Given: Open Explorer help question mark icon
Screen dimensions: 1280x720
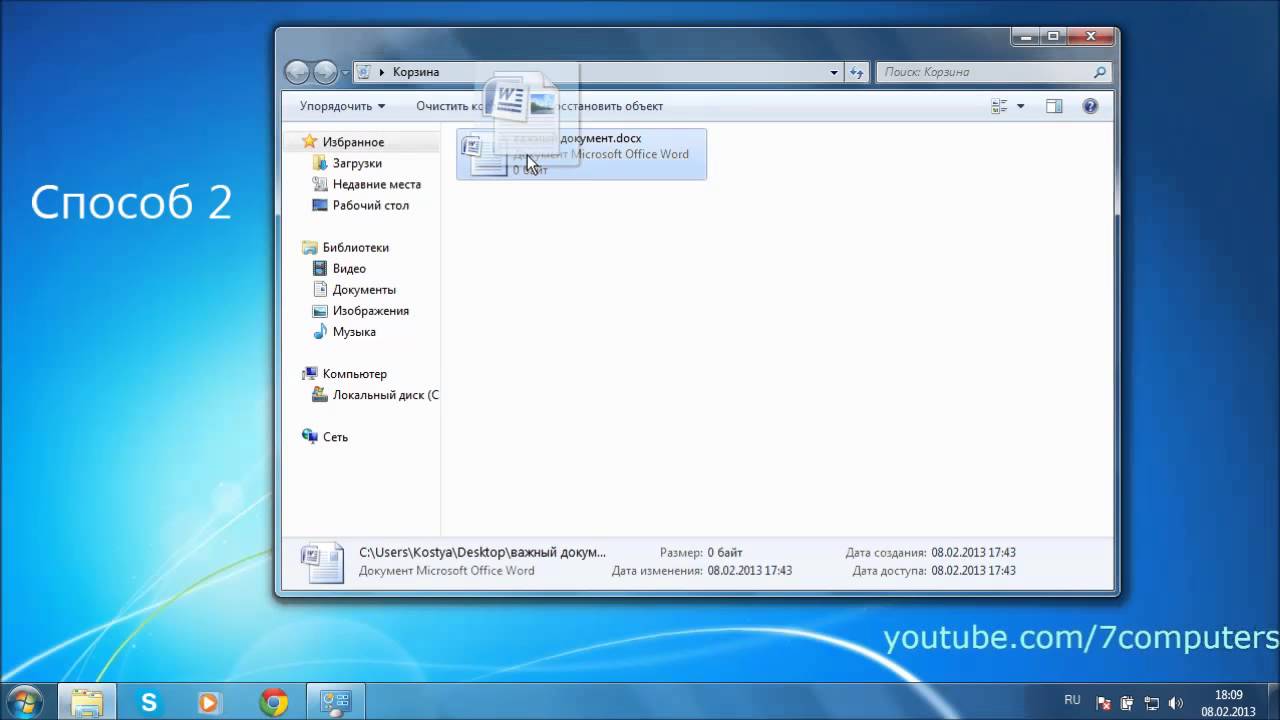Looking at the screenshot, I should 1090,106.
